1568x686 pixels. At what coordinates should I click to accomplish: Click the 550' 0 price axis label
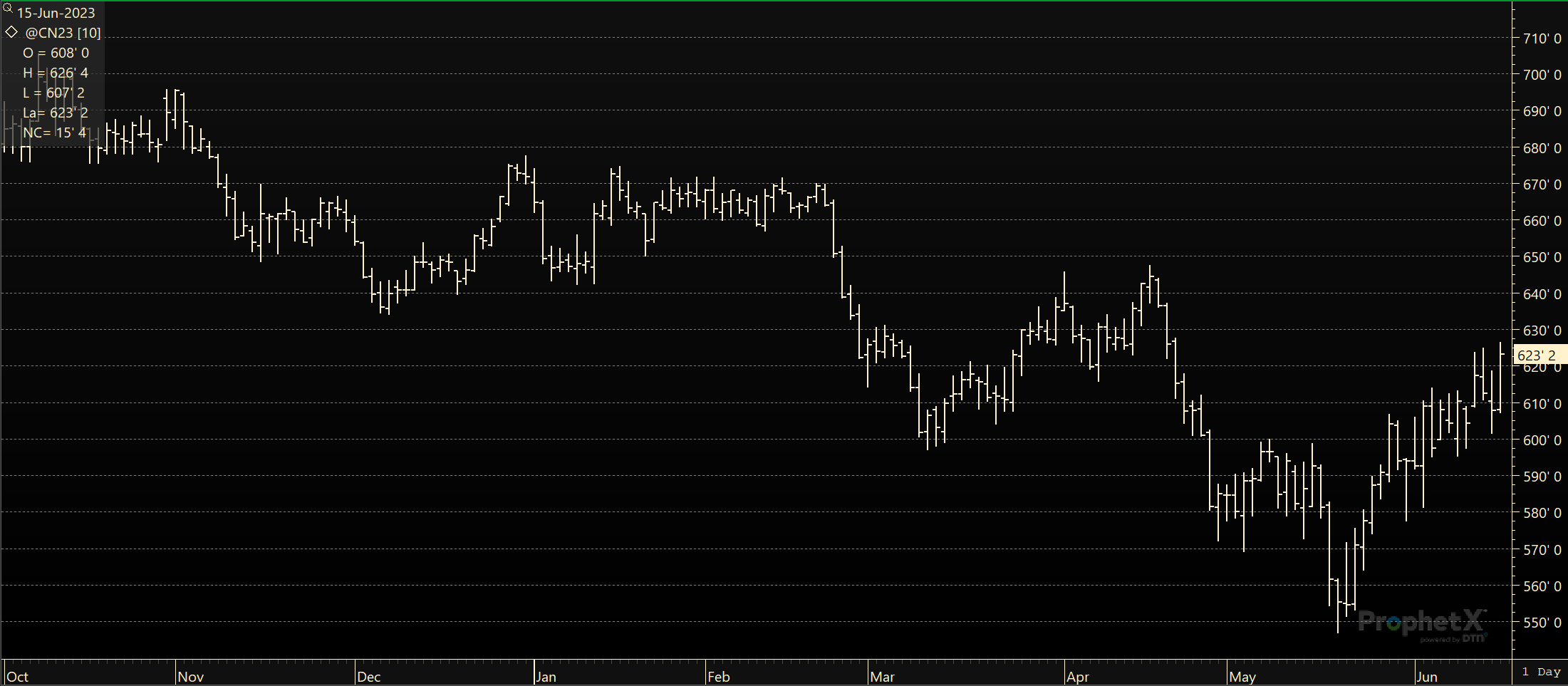[1542, 623]
